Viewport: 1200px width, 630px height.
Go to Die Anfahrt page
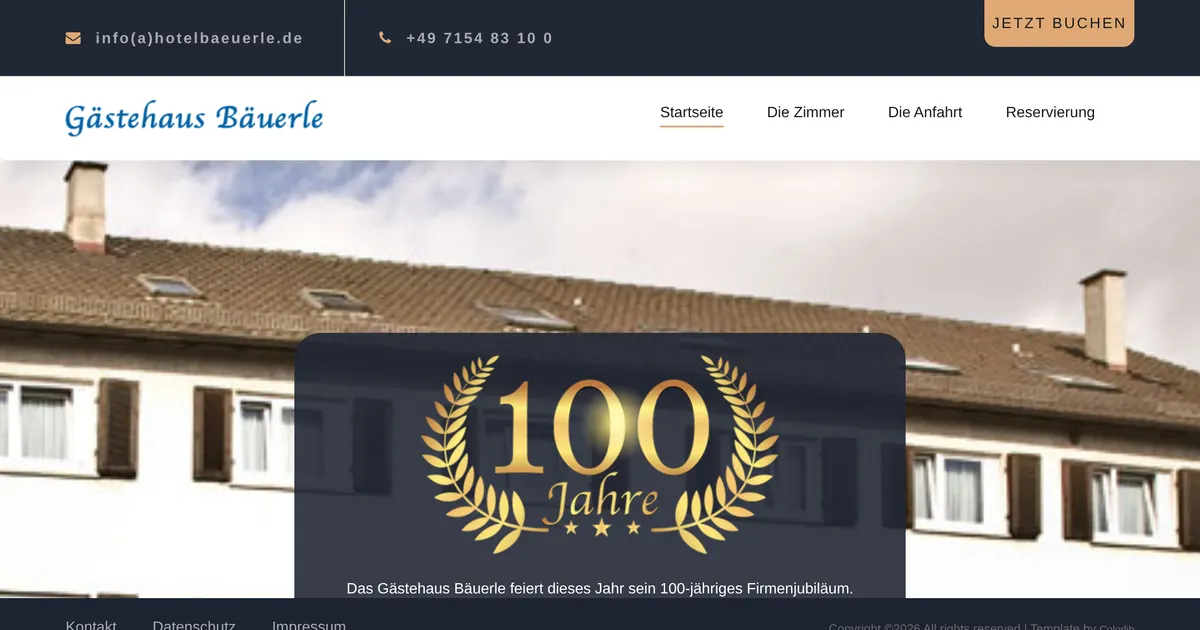925,112
